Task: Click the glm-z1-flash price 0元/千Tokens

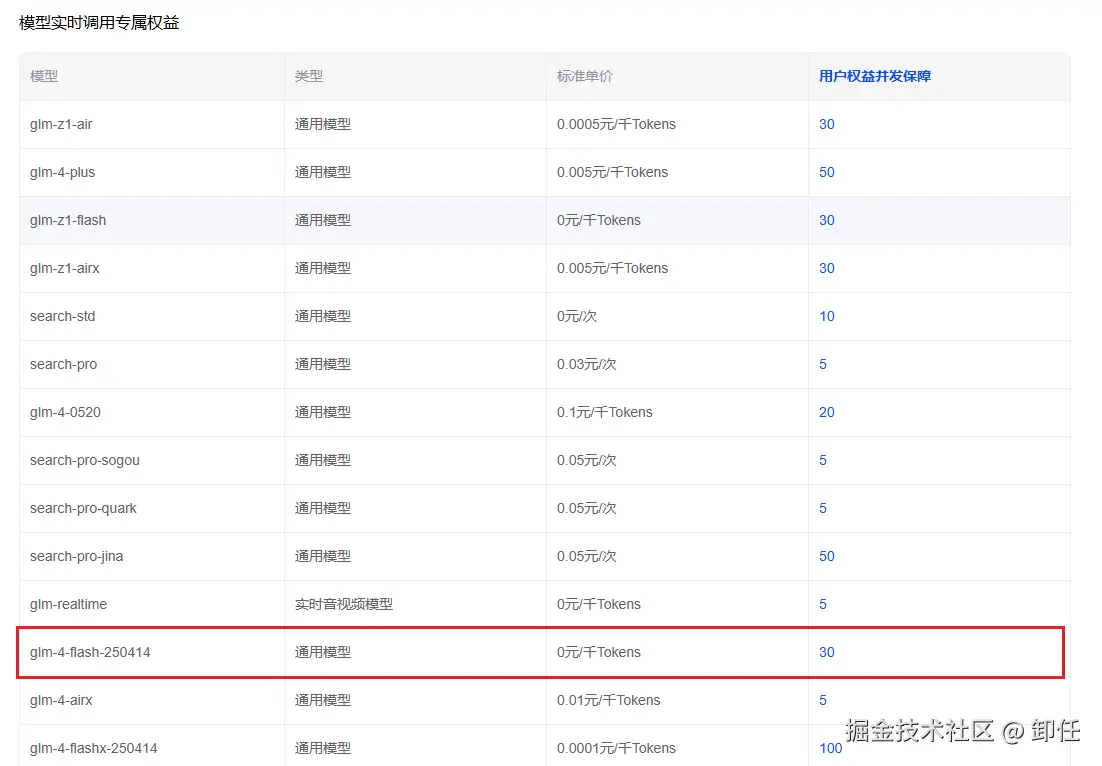Action: tap(599, 220)
